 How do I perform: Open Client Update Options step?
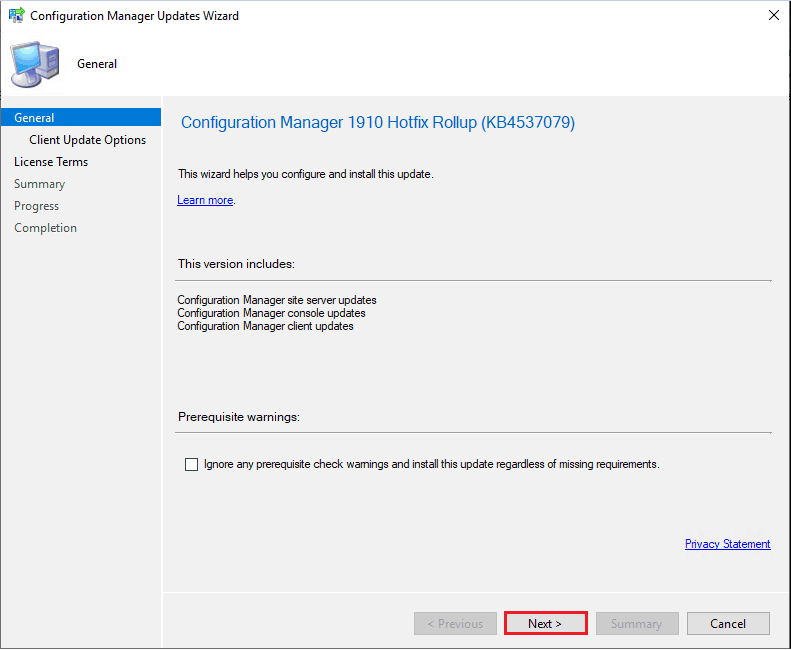pyautogui.click(x=87, y=140)
